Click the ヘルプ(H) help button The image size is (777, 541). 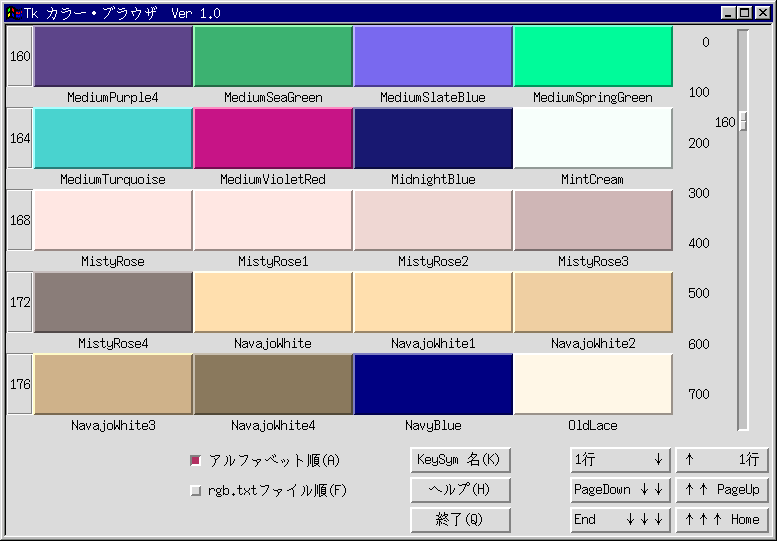pyautogui.click(x=460, y=490)
